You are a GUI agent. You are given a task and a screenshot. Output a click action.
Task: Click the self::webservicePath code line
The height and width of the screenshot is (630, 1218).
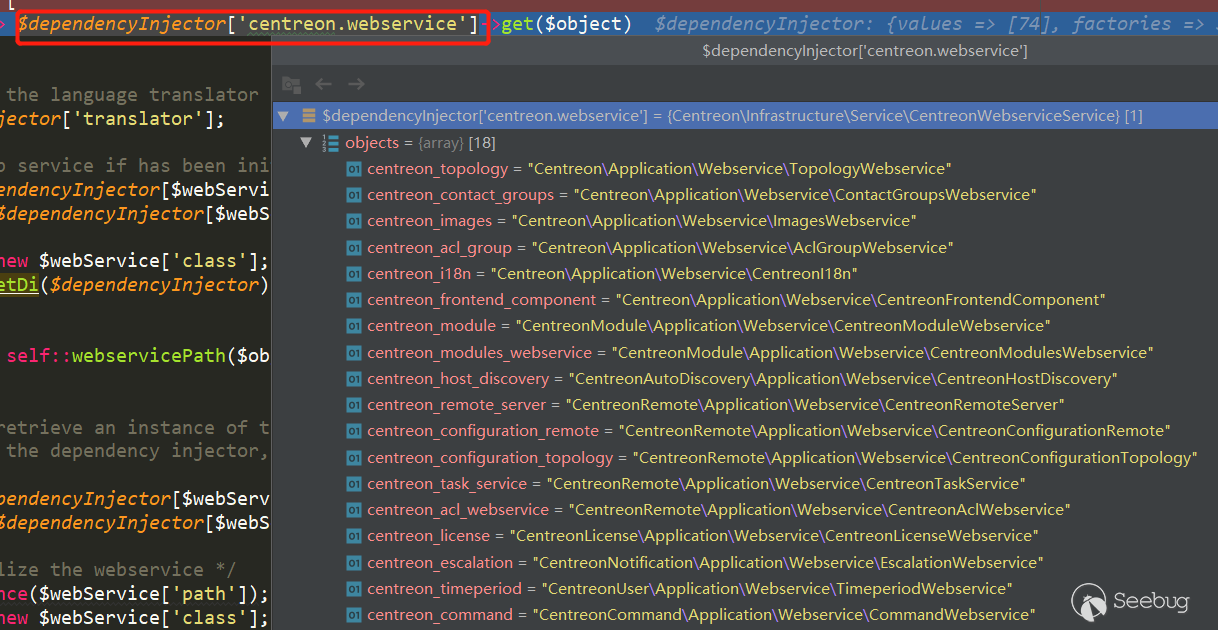coord(138,356)
